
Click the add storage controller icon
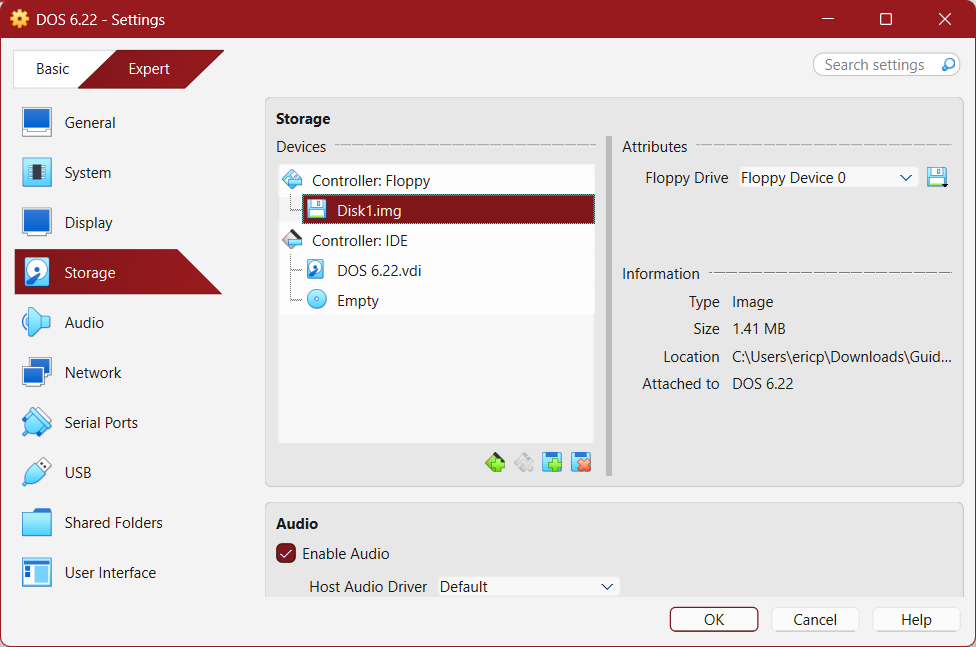coord(495,462)
